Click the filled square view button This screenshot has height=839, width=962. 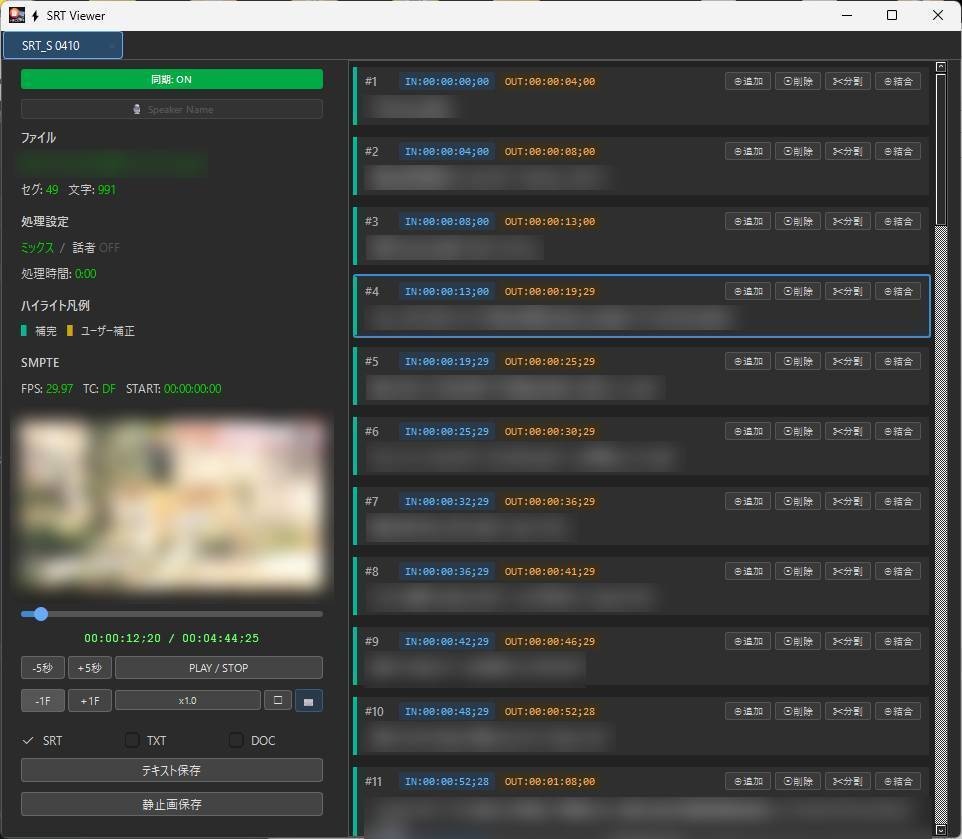point(309,700)
